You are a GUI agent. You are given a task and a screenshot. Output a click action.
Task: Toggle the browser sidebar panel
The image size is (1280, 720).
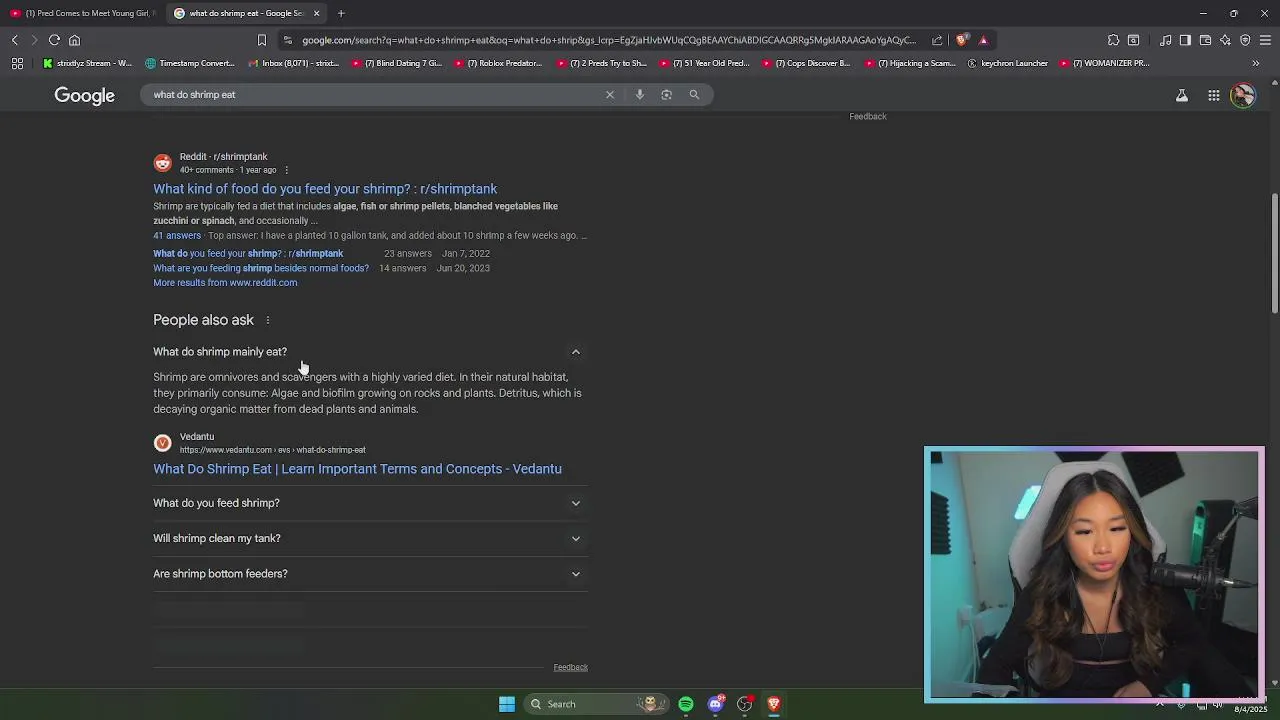(1185, 40)
